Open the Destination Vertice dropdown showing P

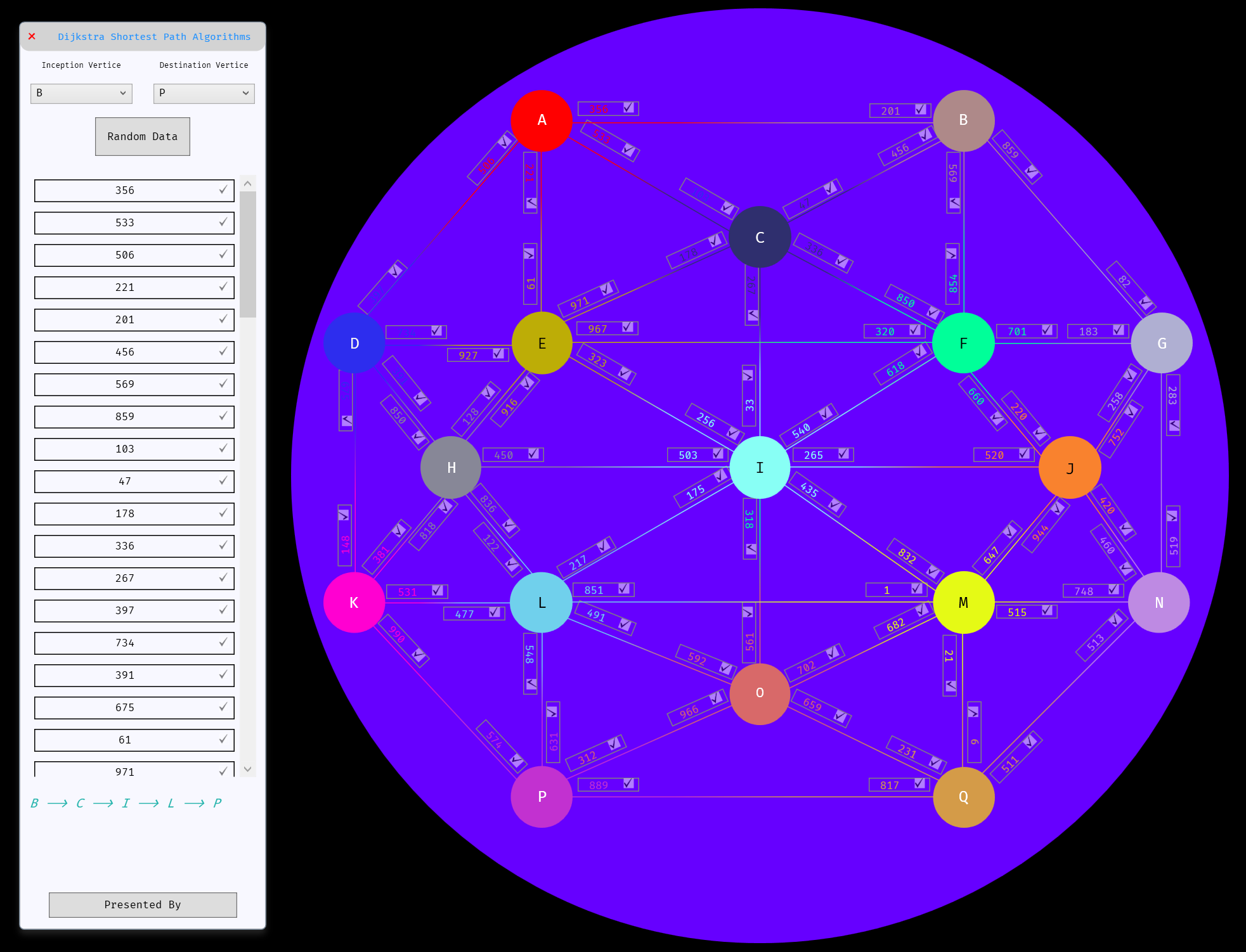click(x=204, y=93)
